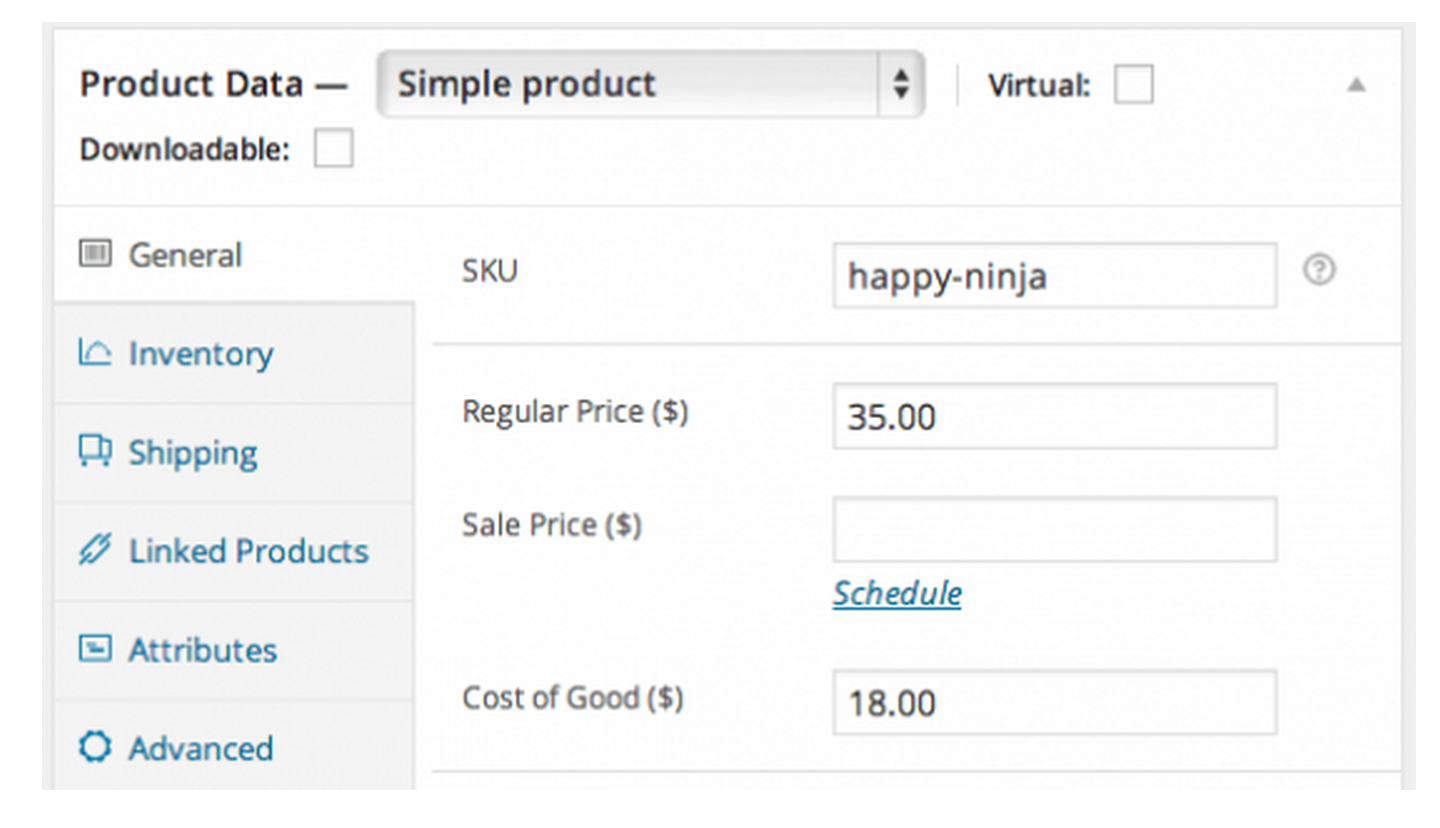The image size is (1440, 828).
Task: Click the Shipping truck icon
Action: [96, 451]
